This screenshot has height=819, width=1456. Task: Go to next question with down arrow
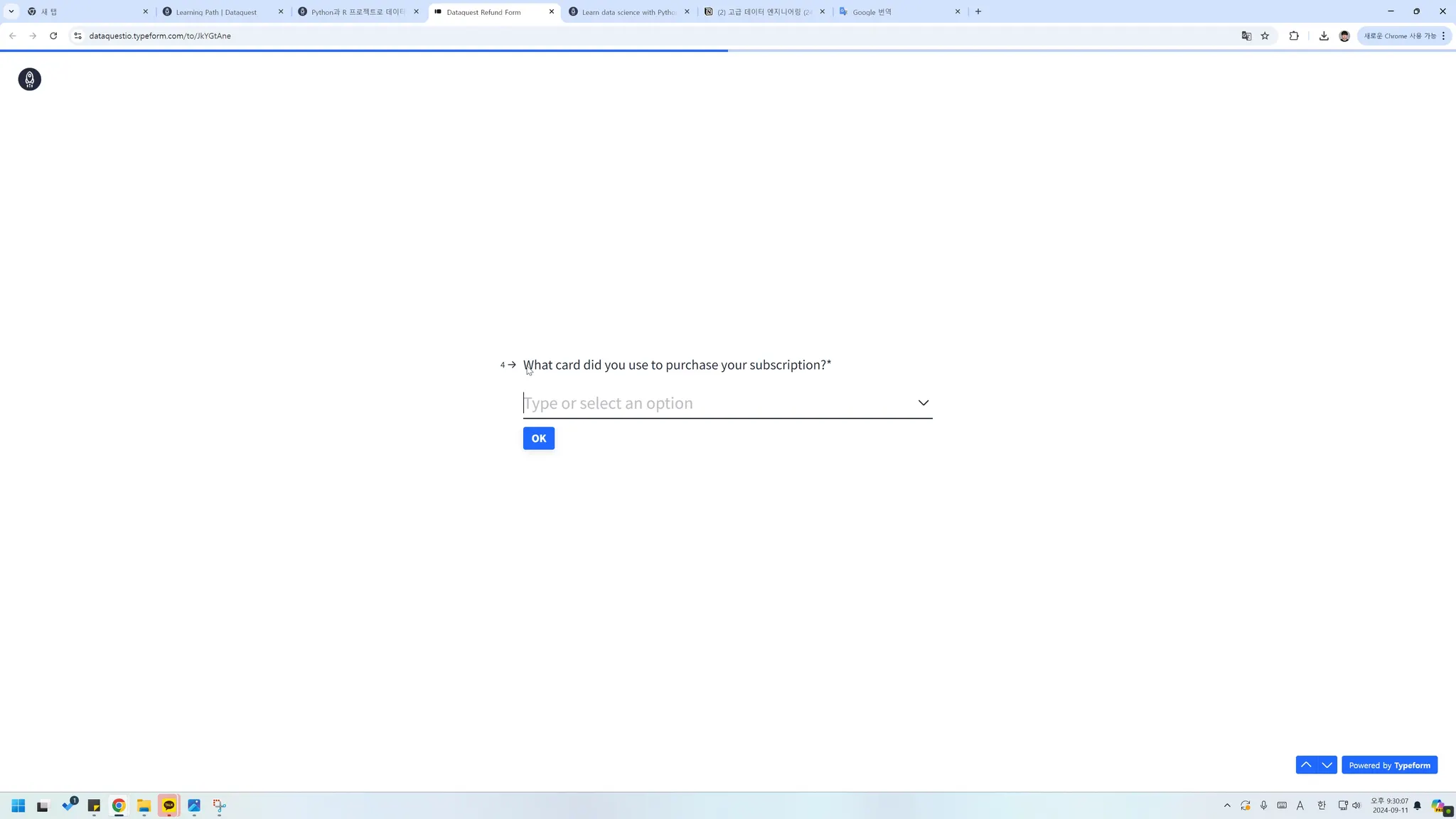pos(1327,765)
